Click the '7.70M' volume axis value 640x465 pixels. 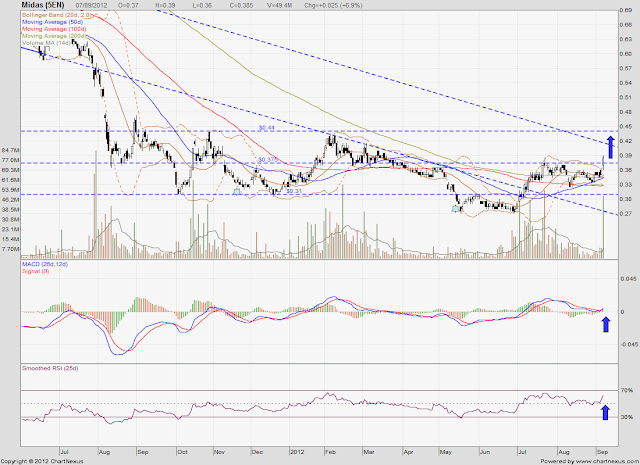point(10,249)
